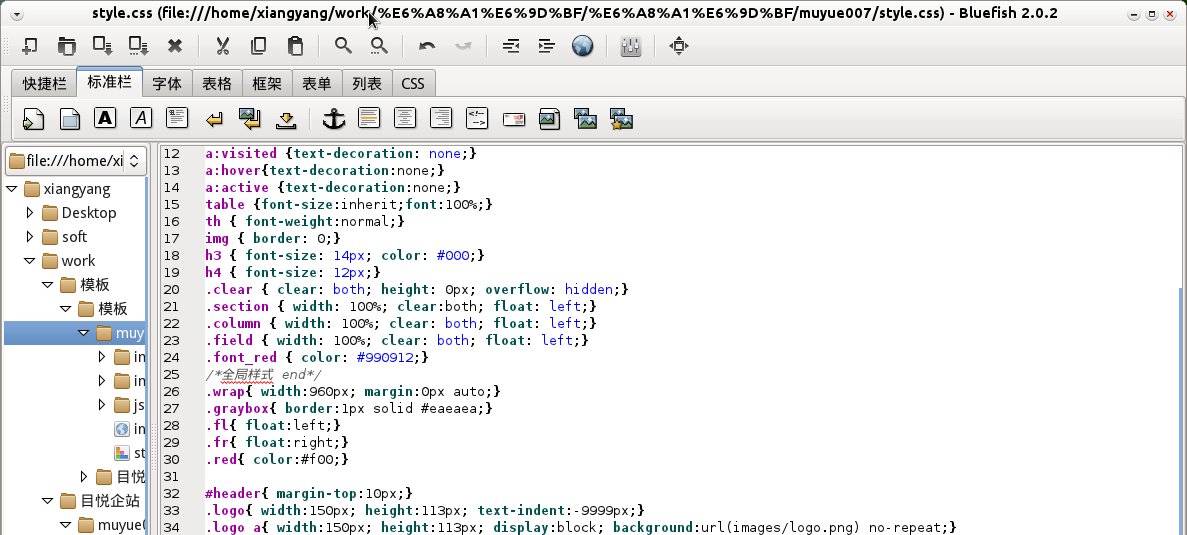
Task: Insert non-breaking space icon
Action: click(286, 119)
